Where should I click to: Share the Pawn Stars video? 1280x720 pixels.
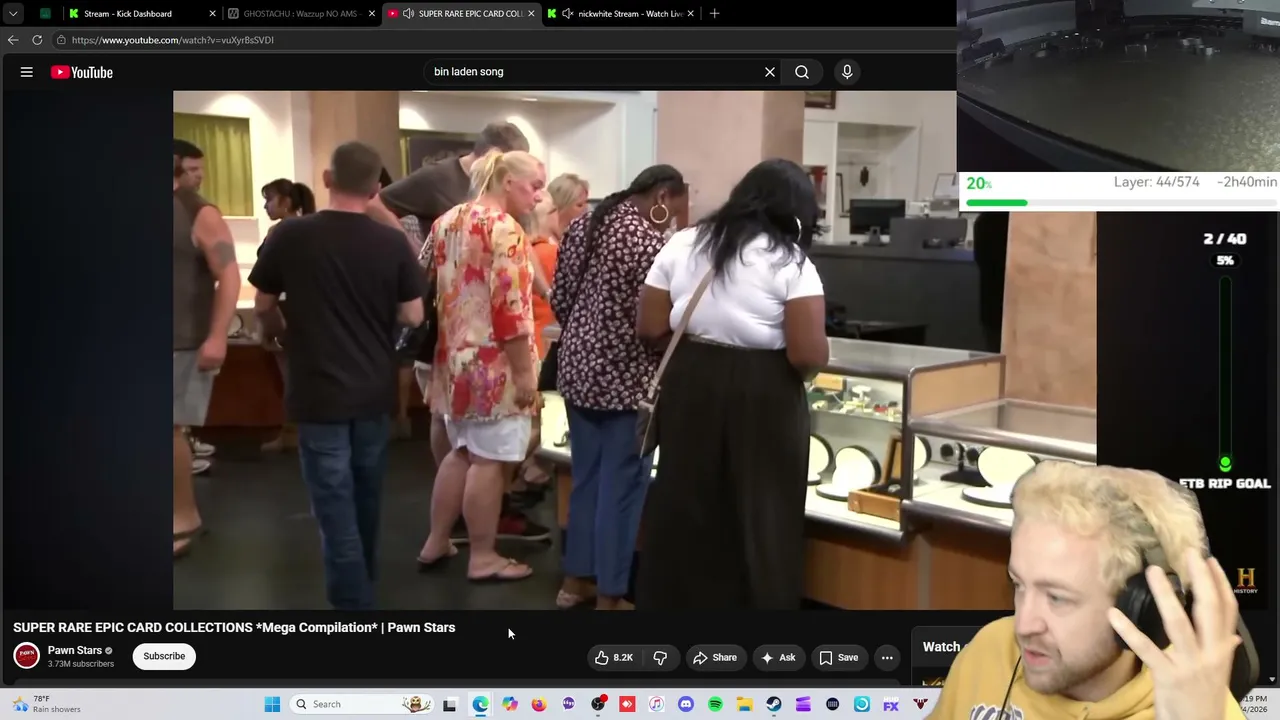click(x=715, y=657)
